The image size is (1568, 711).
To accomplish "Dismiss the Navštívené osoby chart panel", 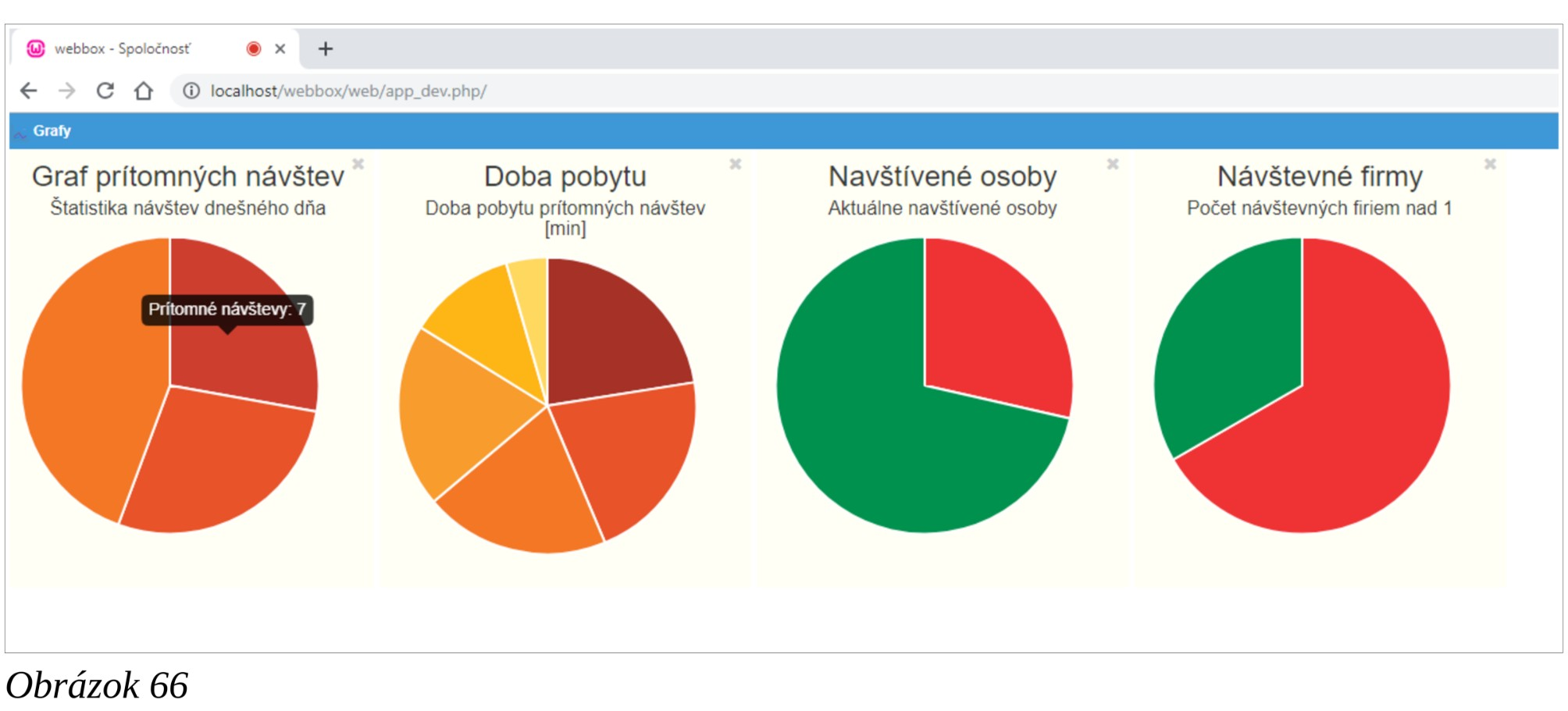I will pos(1113,164).
